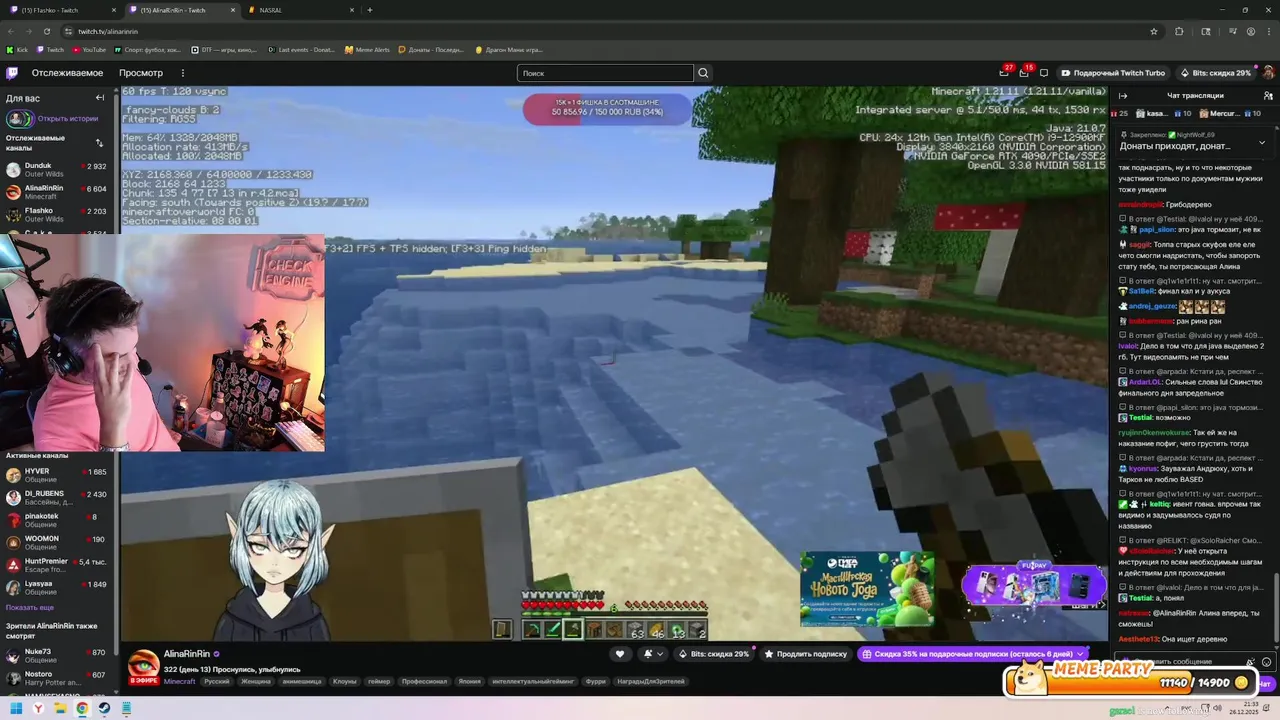1280x720 pixels.
Task: Click the Клоуны stream tag
Action: pos(345,681)
